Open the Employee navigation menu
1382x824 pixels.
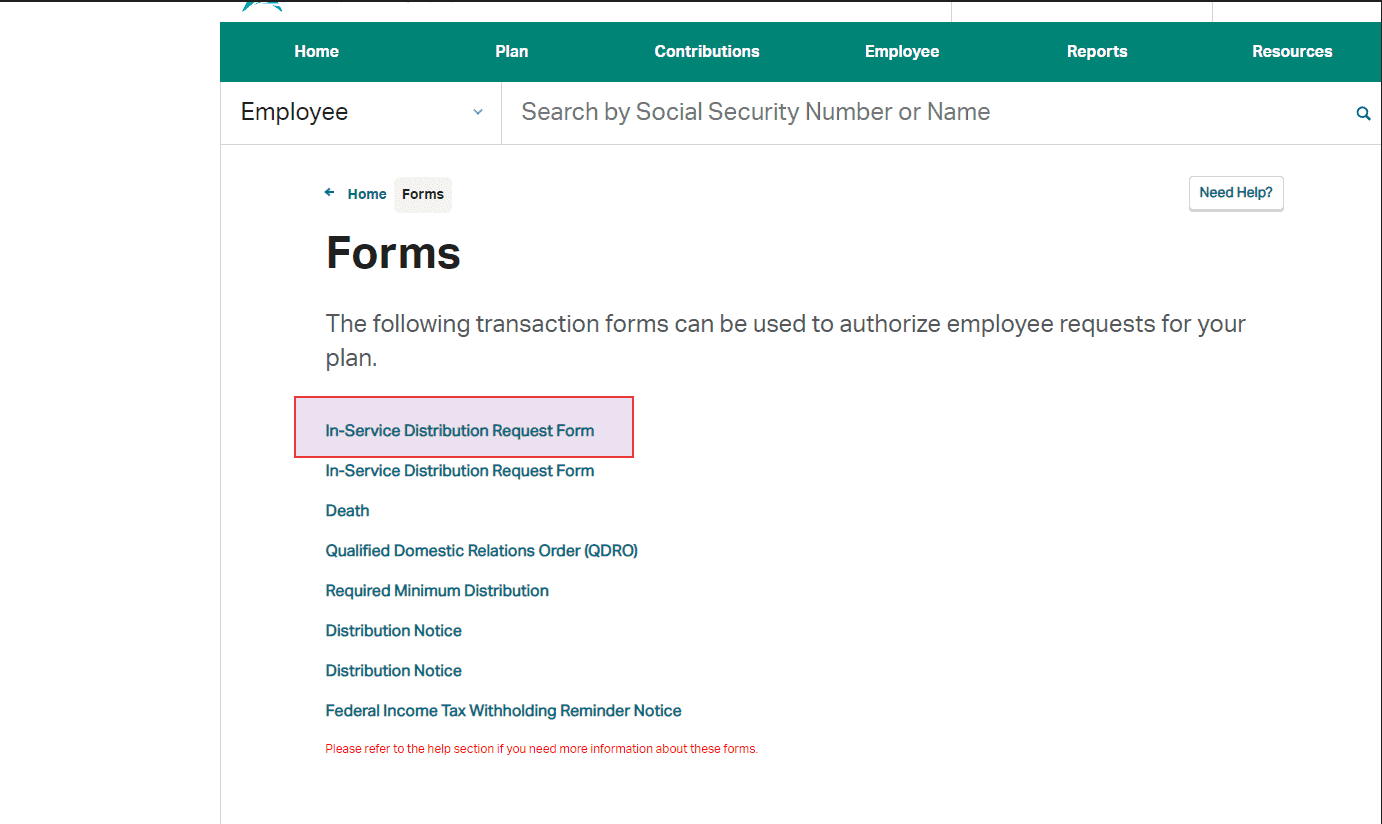tap(901, 51)
